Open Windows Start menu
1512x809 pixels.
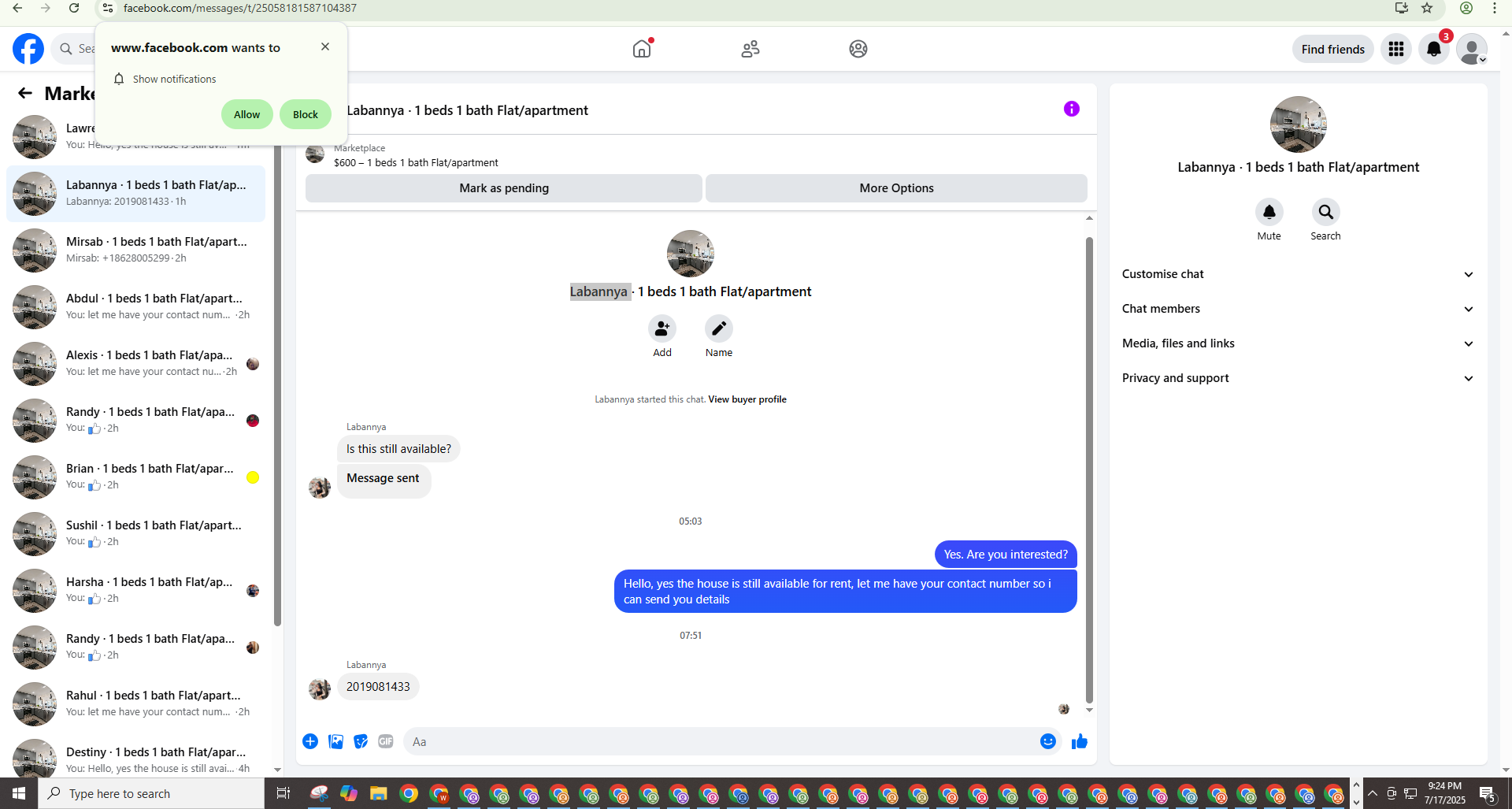(x=19, y=793)
